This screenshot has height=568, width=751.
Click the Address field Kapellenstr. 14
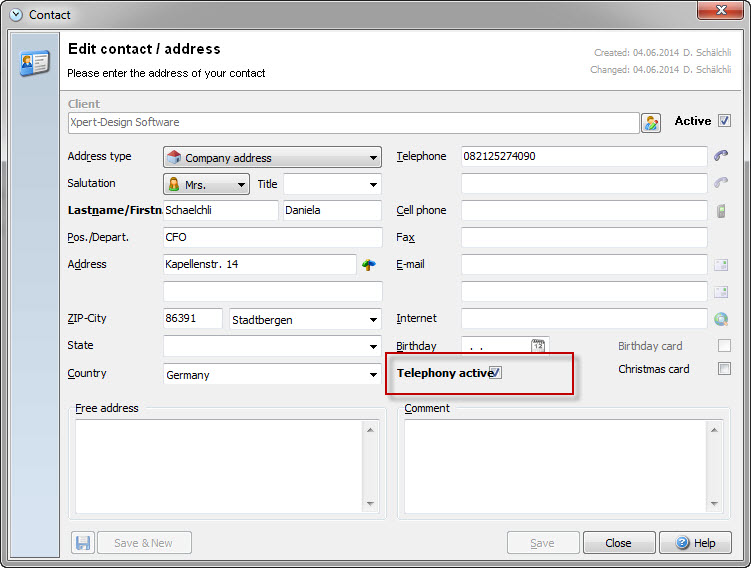[260, 264]
